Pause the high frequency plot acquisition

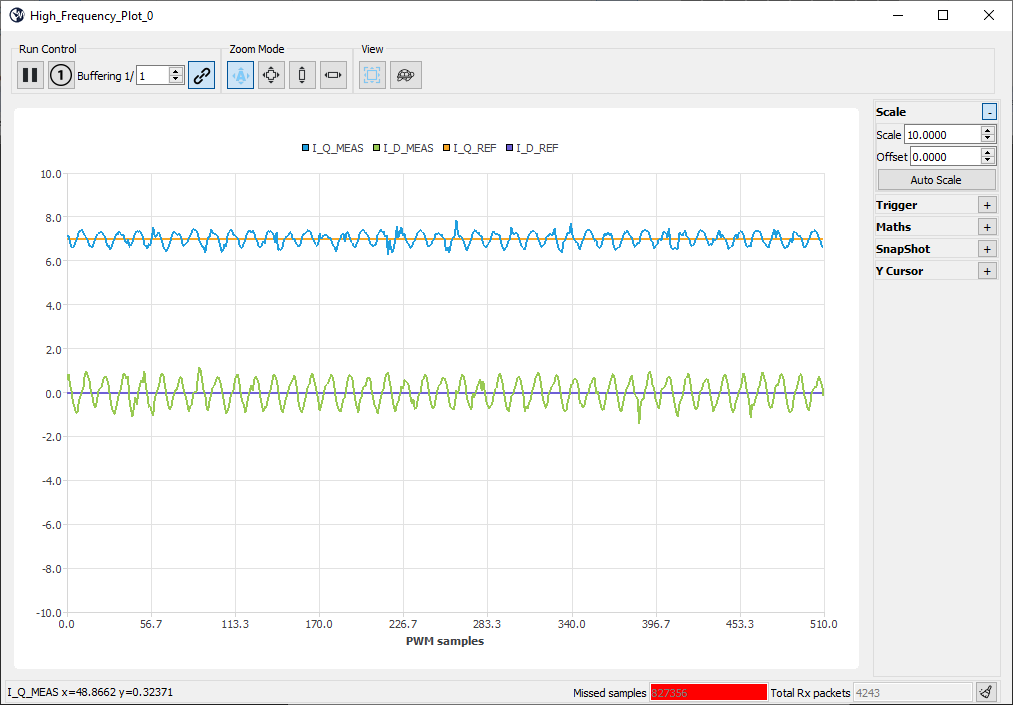tap(30, 75)
